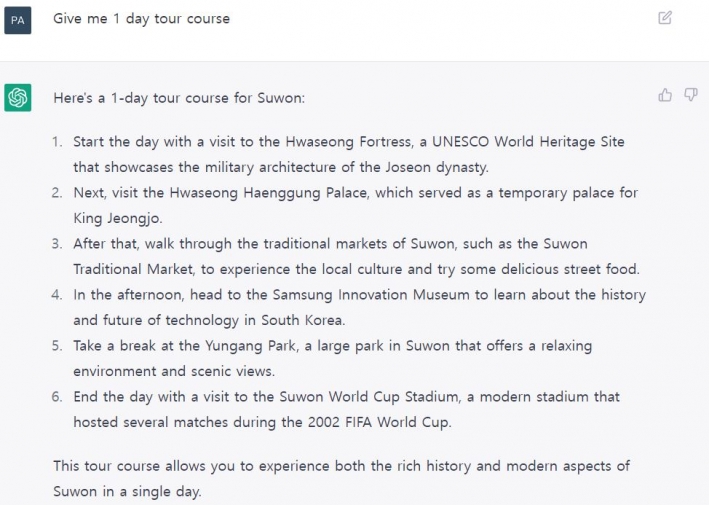Click "Samsung Innovation Museum" in step four

tap(358, 295)
